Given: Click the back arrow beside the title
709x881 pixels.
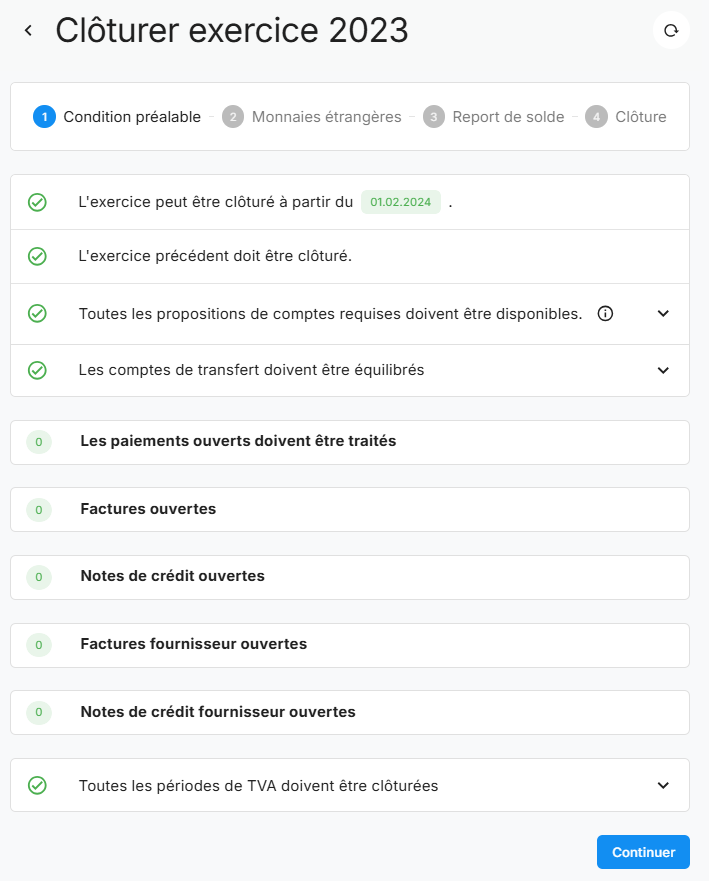Looking at the screenshot, I should [x=28, y=31].
